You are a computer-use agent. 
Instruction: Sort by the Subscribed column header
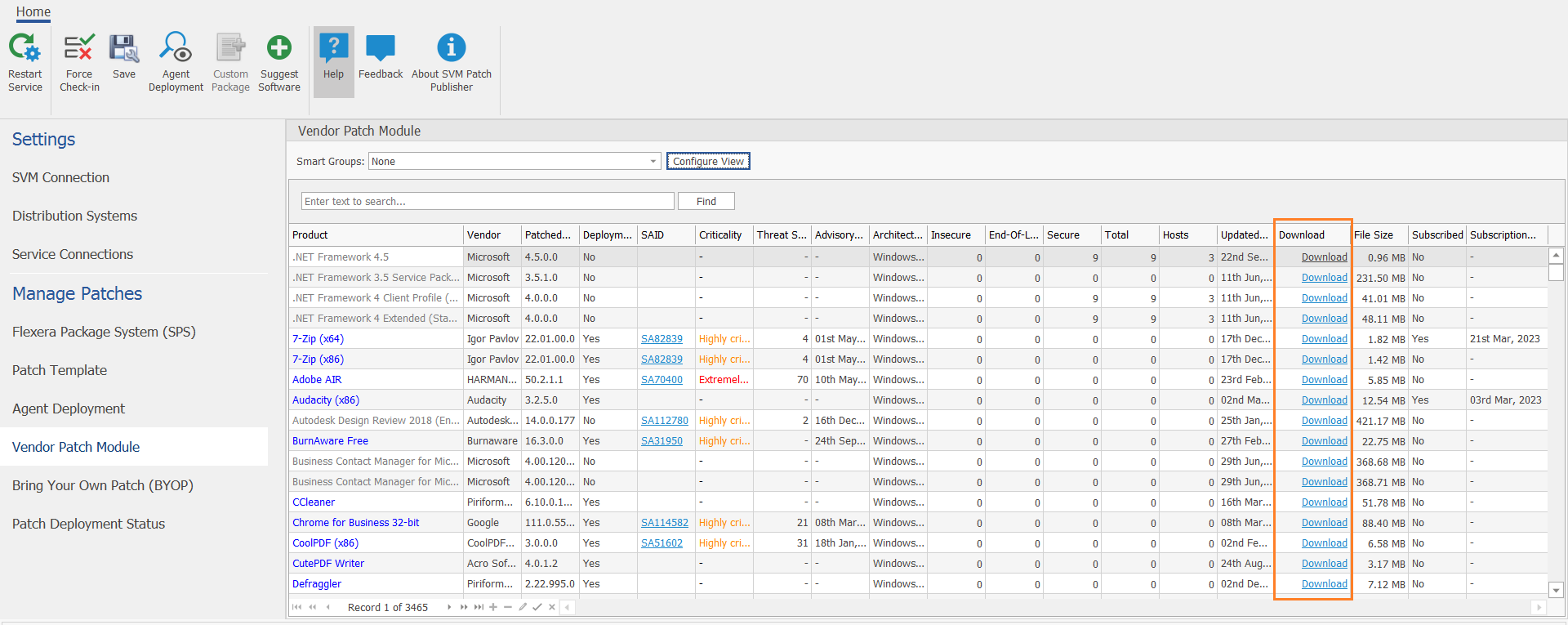pyautogui.click(x=1437, y=234)
